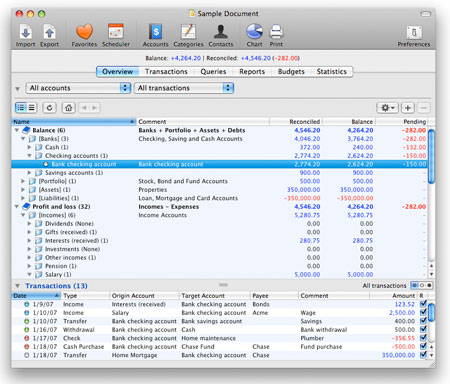Open the All accounts dropdown
This screenshot has height=384, width=450.
pyautogui.click(x=78, y=88)
